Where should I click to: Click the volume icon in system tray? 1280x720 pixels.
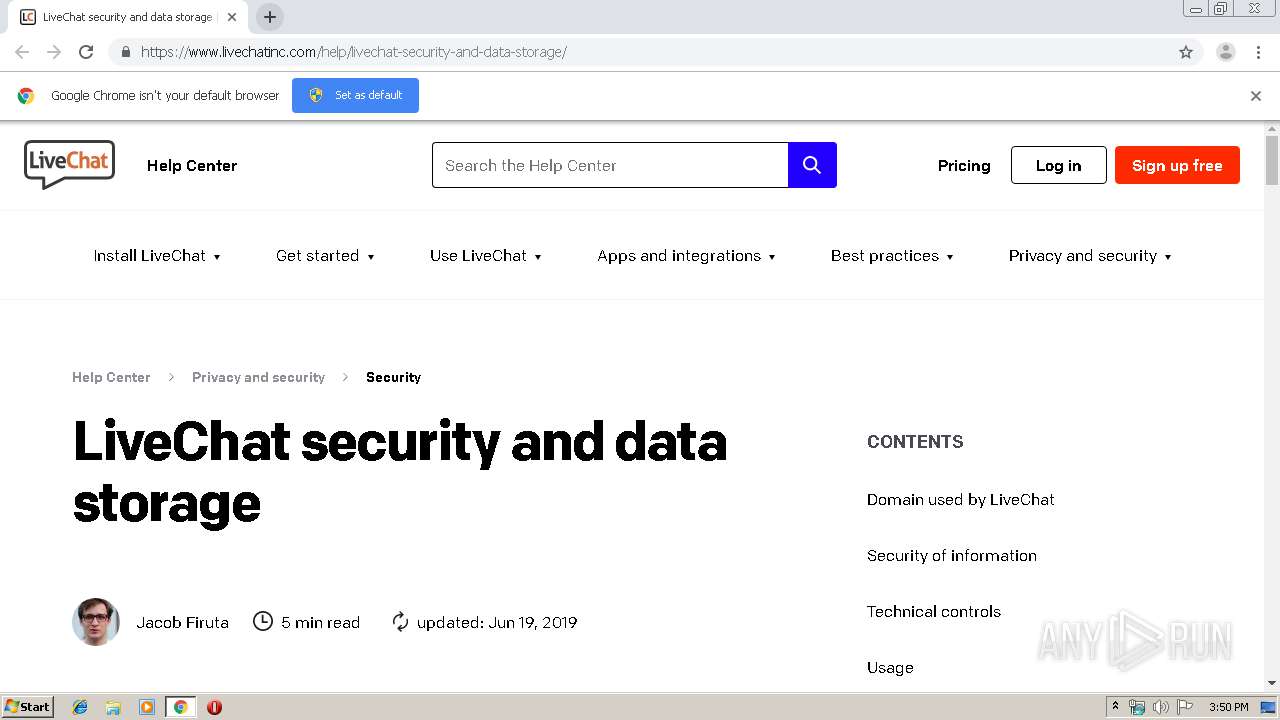coord(1161,707)
